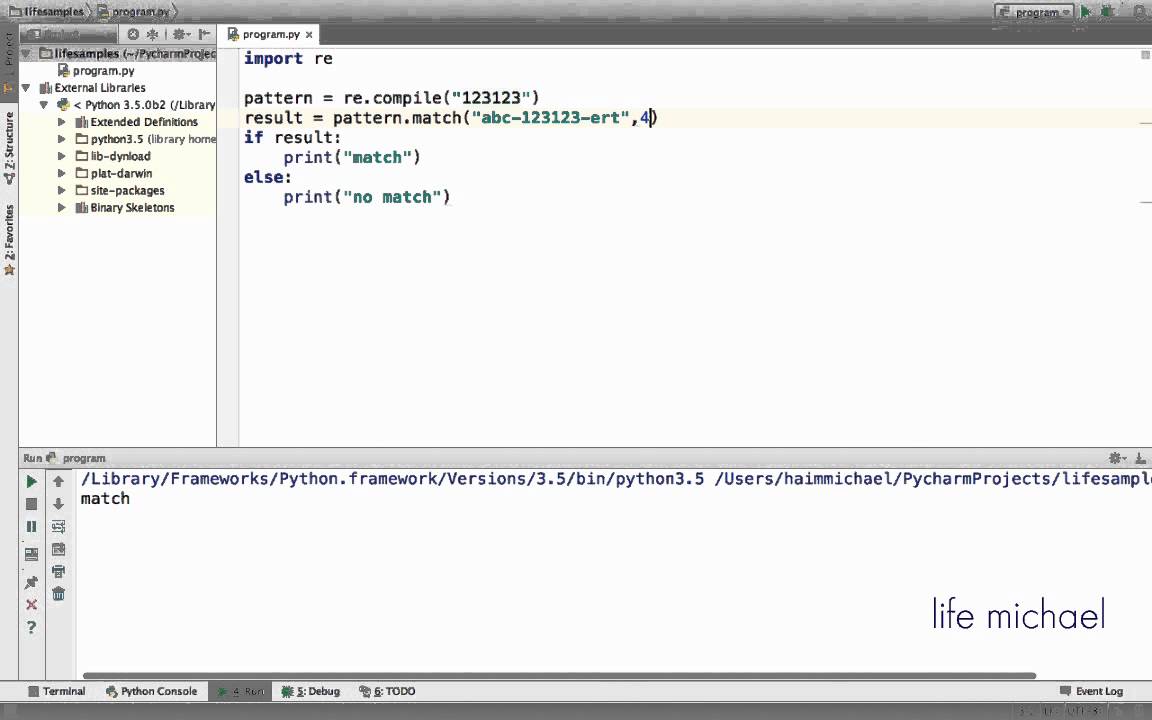
Task: Expand the site-packages folder
Action: pos(62,190)
